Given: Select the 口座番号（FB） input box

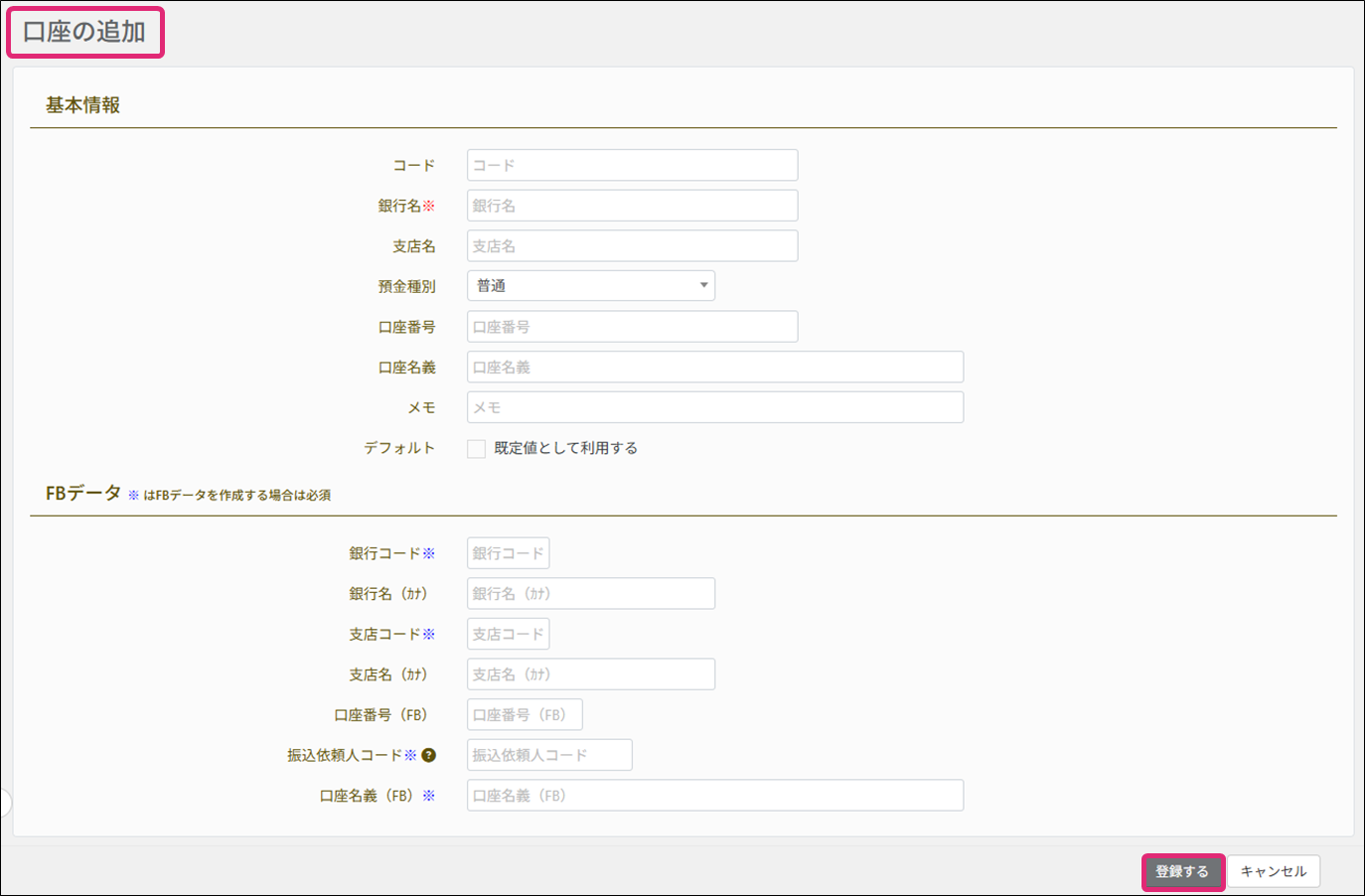Looking at the screenshot, I should coord(525,715).
